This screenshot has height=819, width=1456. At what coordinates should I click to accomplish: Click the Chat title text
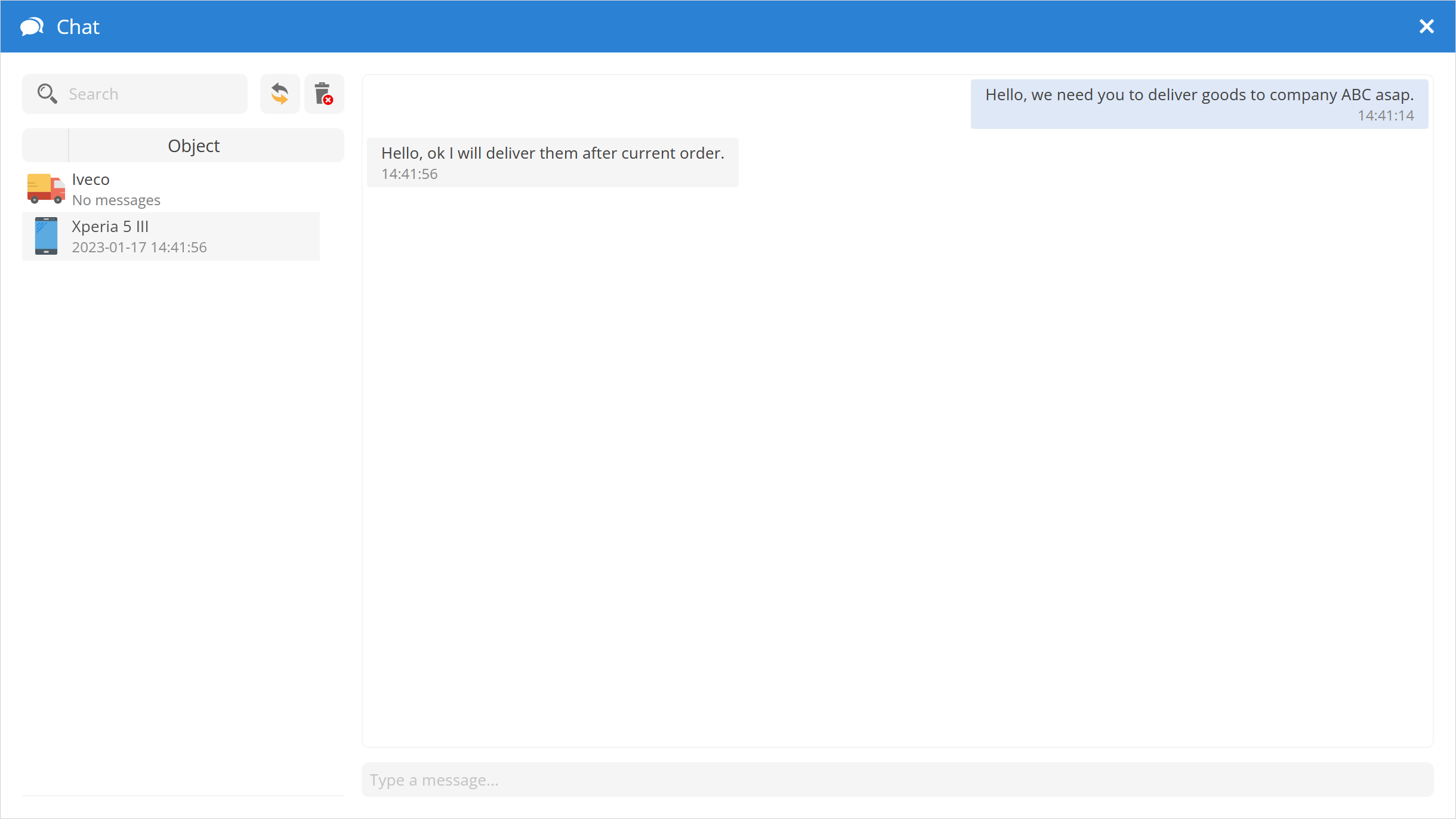(x=78, y=27)
